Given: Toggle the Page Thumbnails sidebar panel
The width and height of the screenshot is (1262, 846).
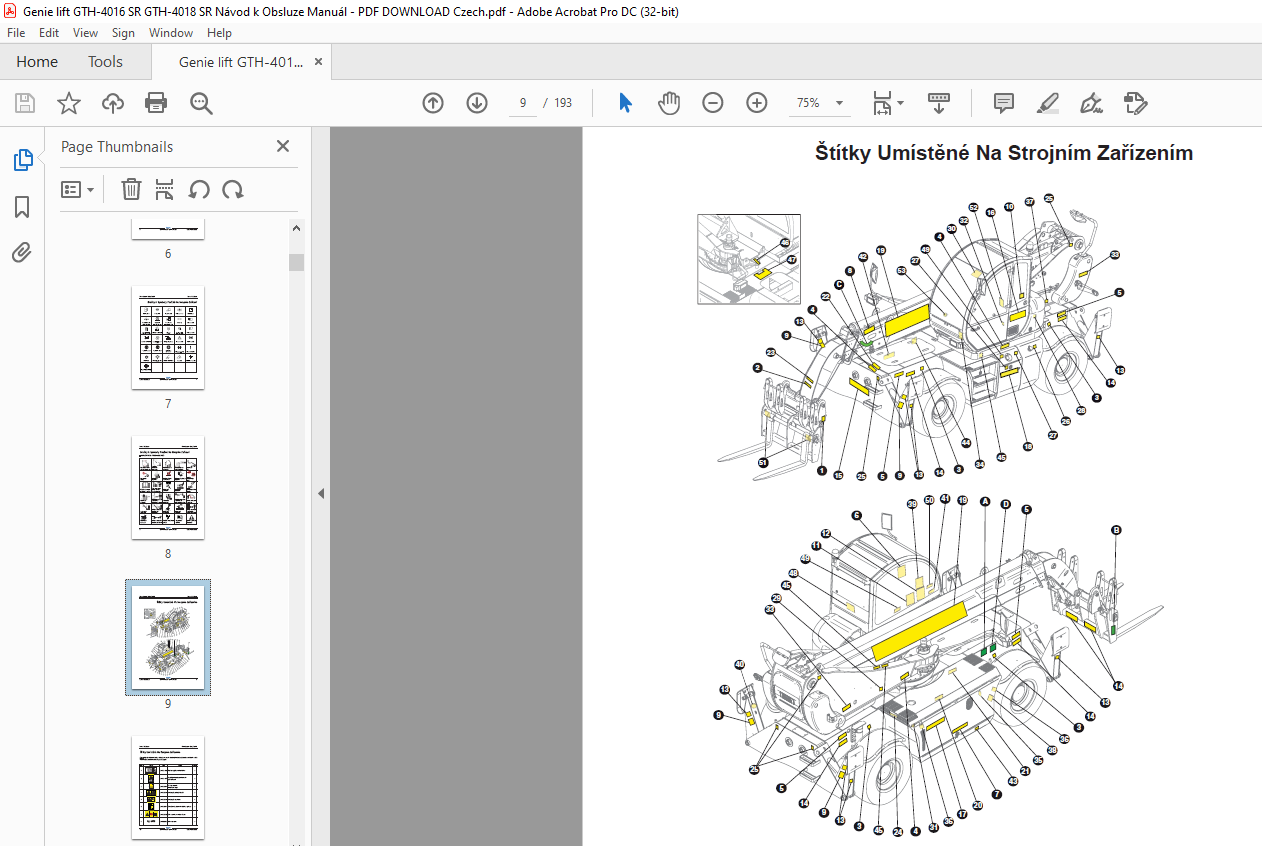Looking at the screenshot, I should click(x=22, y=160).
